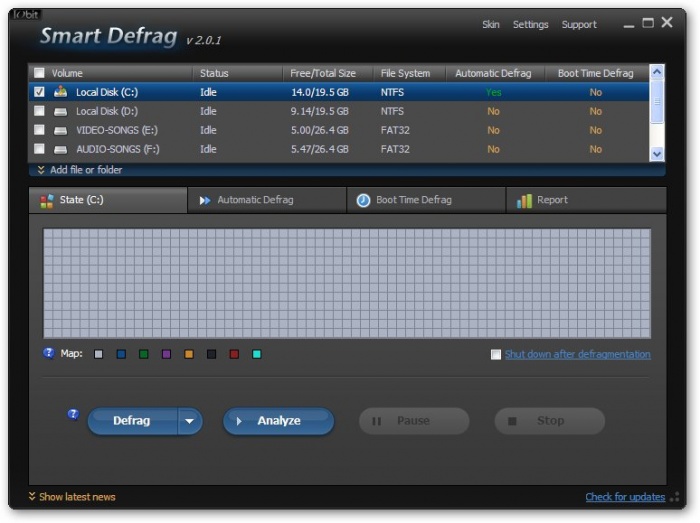700x523 pixels.
Task: Select the VIDEO-SONGS (E:) row name
Action: (x=117, y=130)
